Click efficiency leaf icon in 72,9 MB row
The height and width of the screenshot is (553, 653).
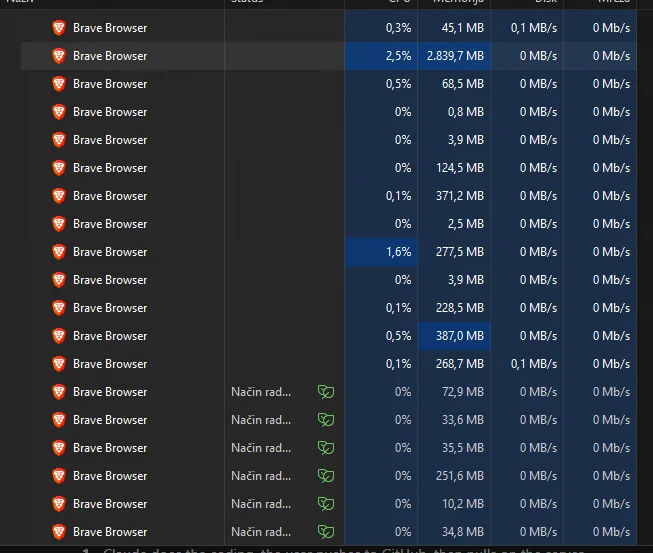[x=326, y=392]
